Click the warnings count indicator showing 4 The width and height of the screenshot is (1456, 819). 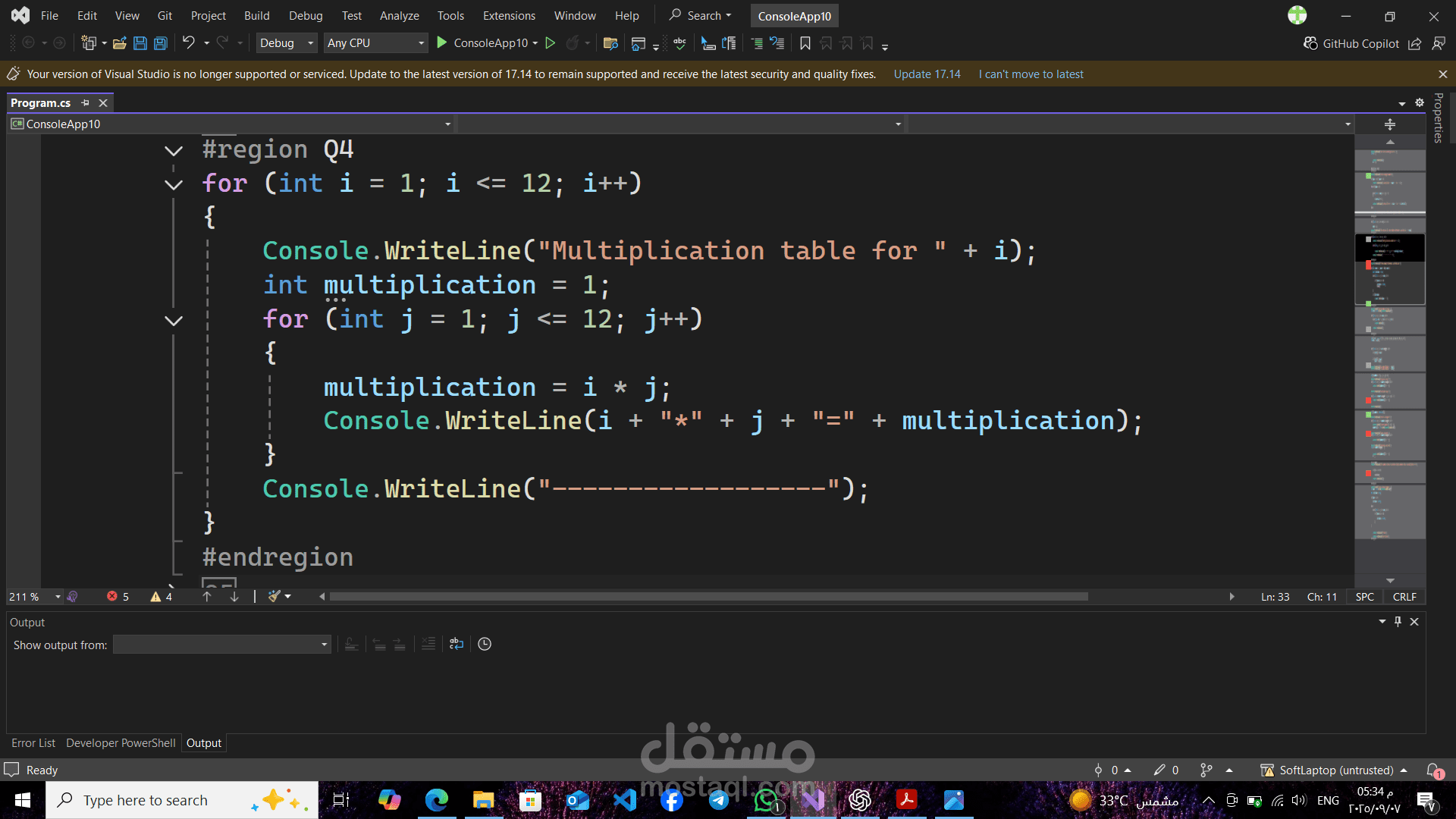[161, 597]
